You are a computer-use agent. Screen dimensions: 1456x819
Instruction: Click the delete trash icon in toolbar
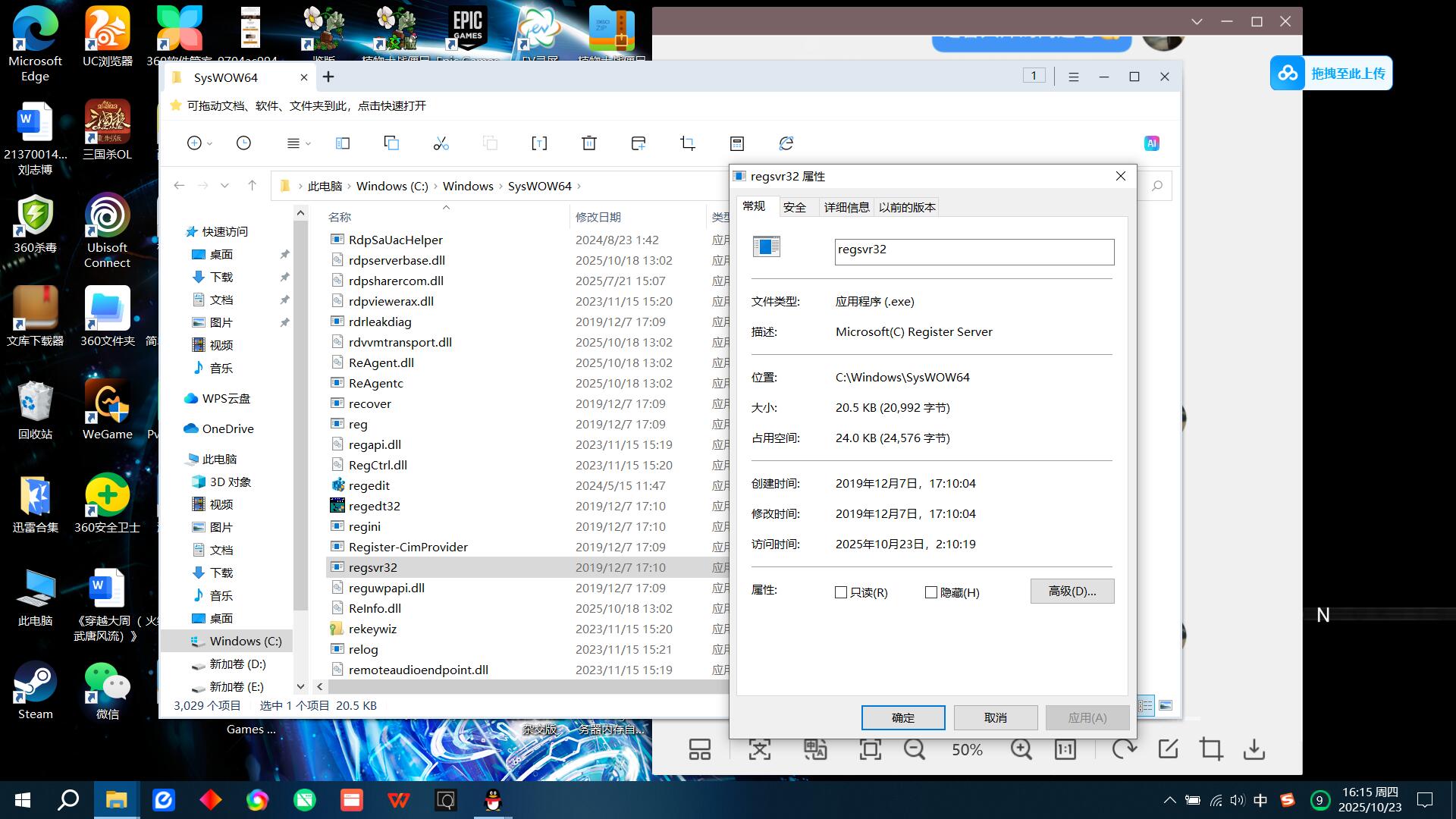coord(589,143)
